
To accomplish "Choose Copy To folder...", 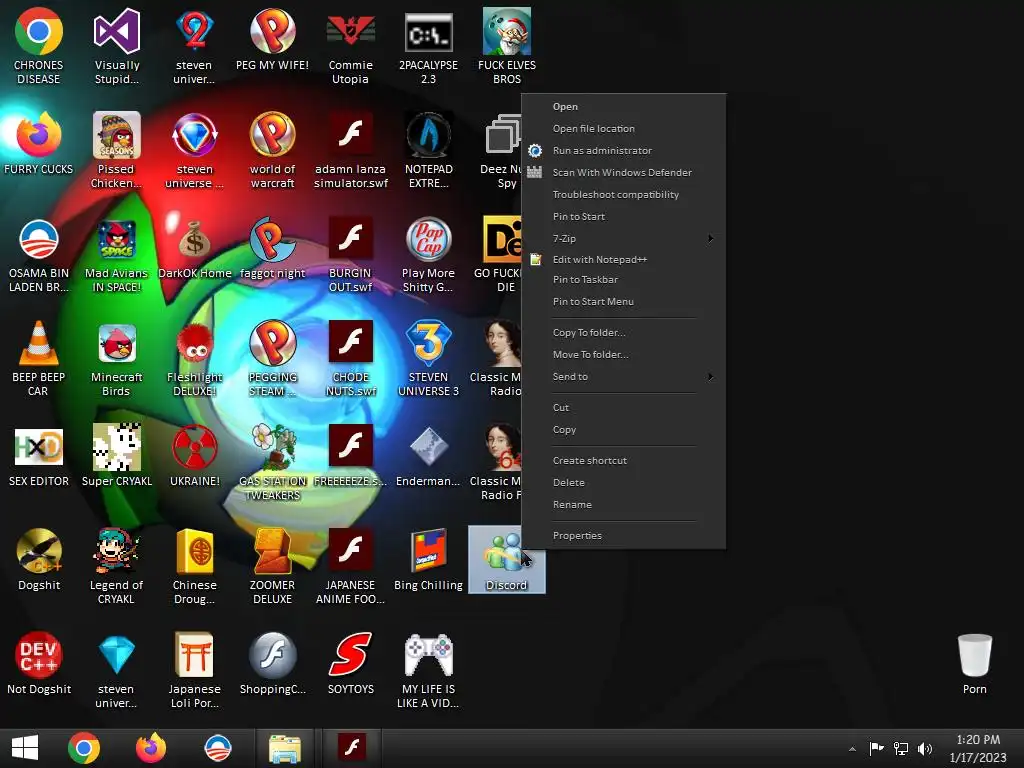I will [624, 332].
